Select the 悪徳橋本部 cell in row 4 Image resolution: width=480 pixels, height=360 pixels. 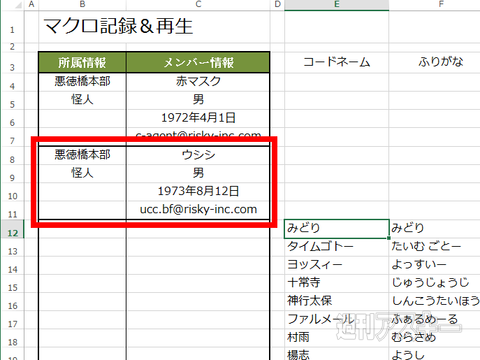(82, 82)
